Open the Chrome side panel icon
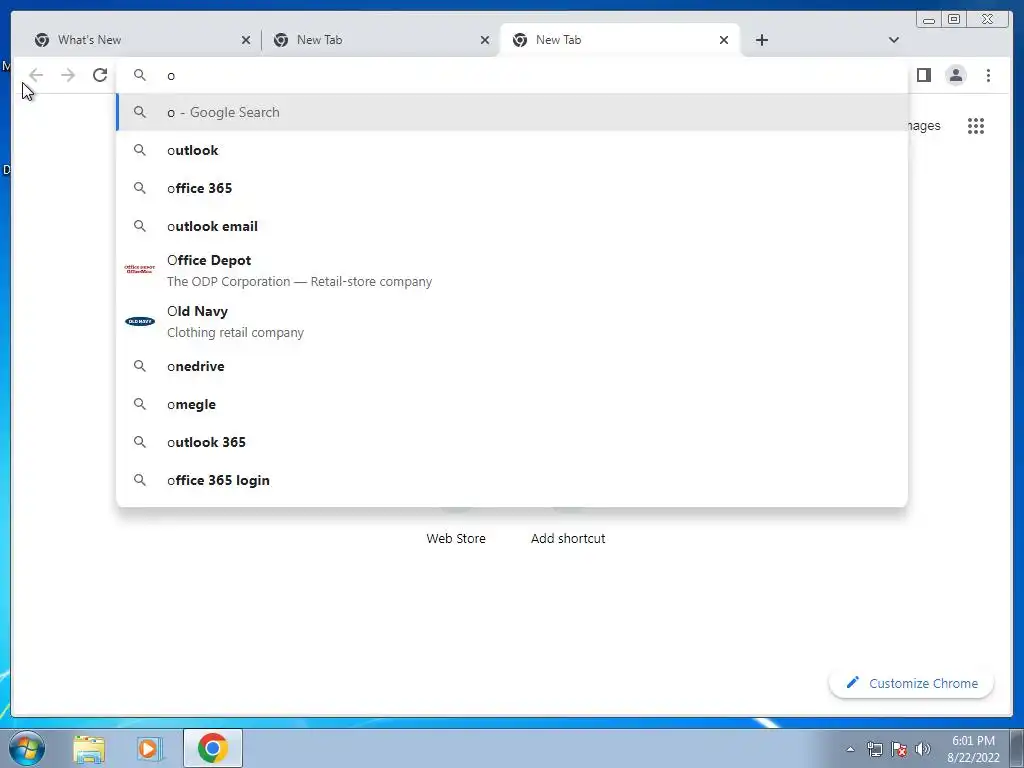This screenshot has height=768, width=1024. [x=923, y=75]
